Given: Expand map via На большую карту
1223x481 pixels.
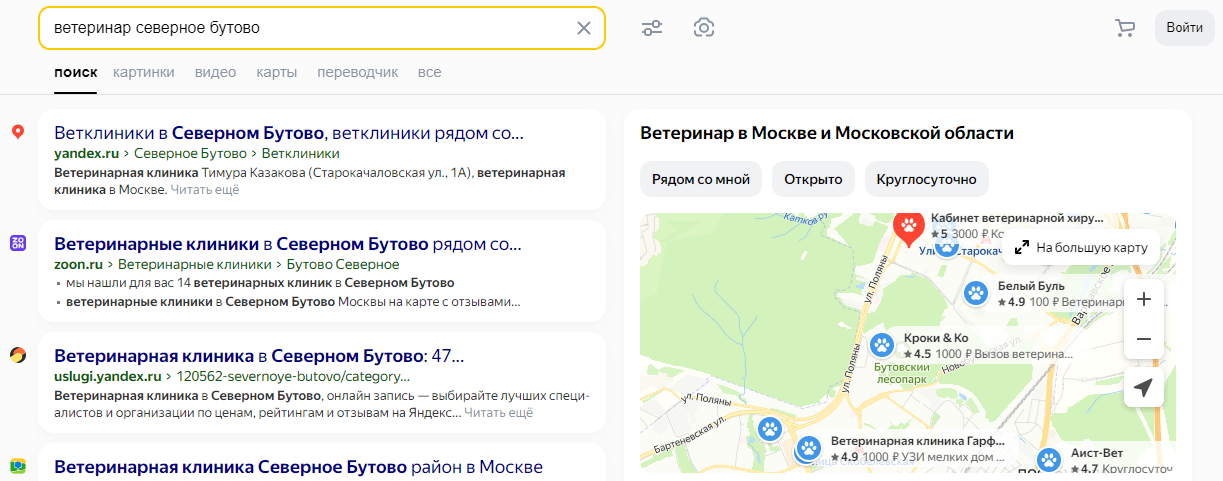Looking at the screenshot, I should [x=1081, y=247].
